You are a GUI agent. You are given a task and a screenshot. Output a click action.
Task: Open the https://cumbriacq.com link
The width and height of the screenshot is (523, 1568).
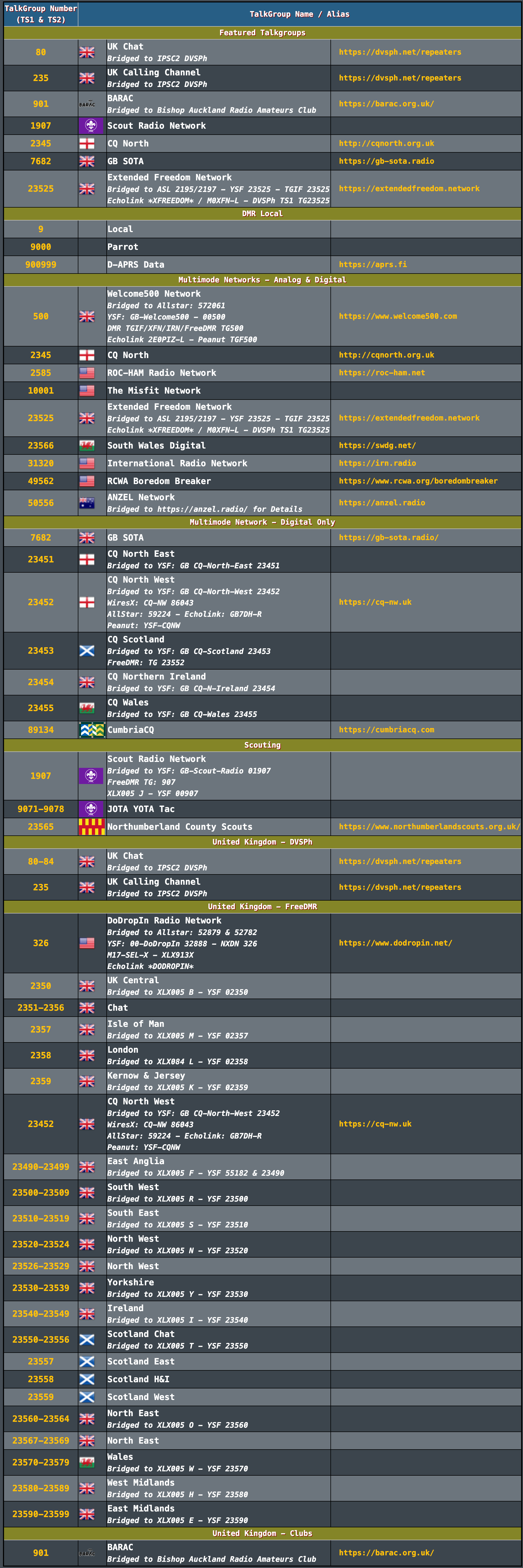pos(387,730)
